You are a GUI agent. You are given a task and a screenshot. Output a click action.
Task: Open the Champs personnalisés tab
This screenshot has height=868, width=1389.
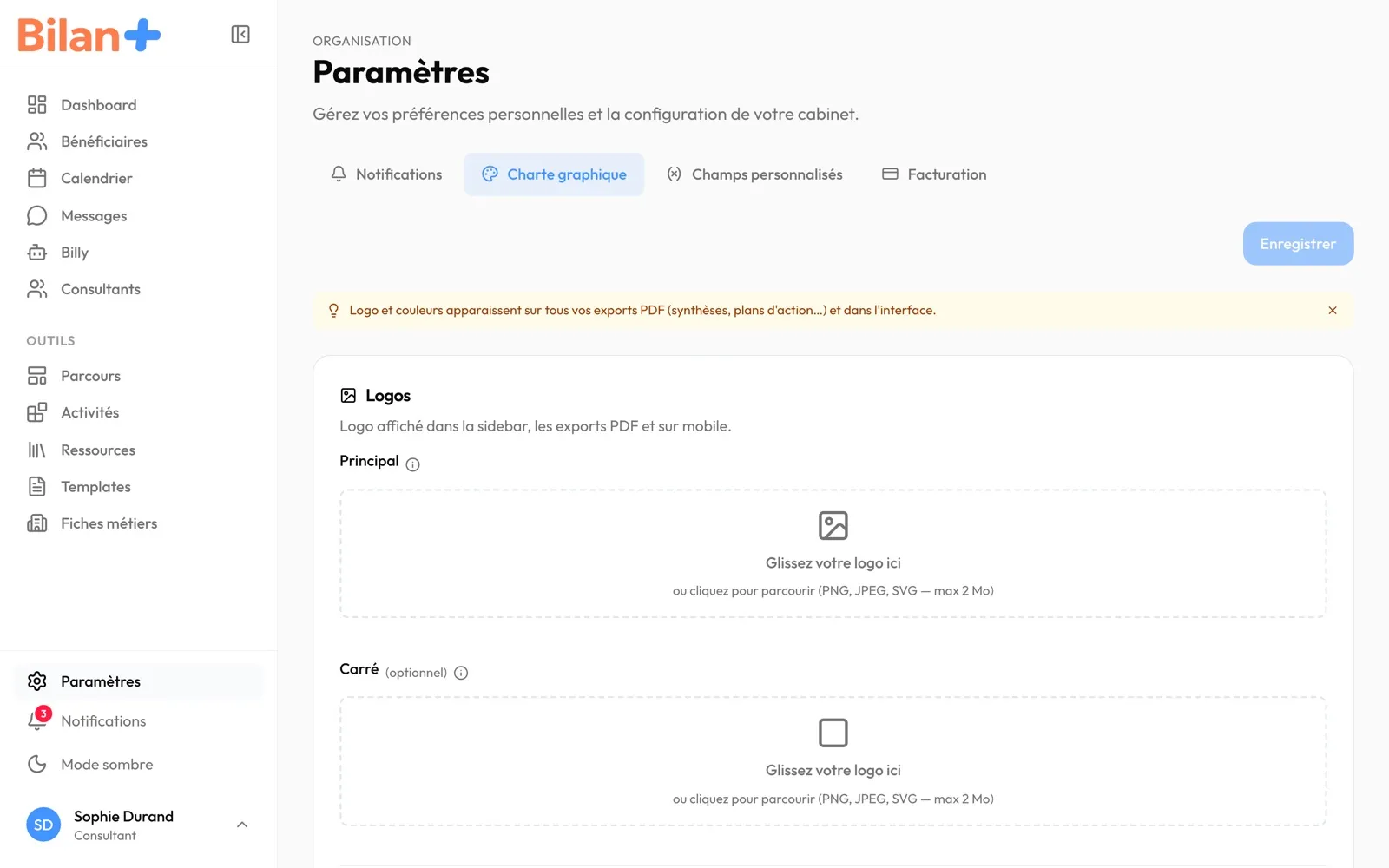click(754, 174)
